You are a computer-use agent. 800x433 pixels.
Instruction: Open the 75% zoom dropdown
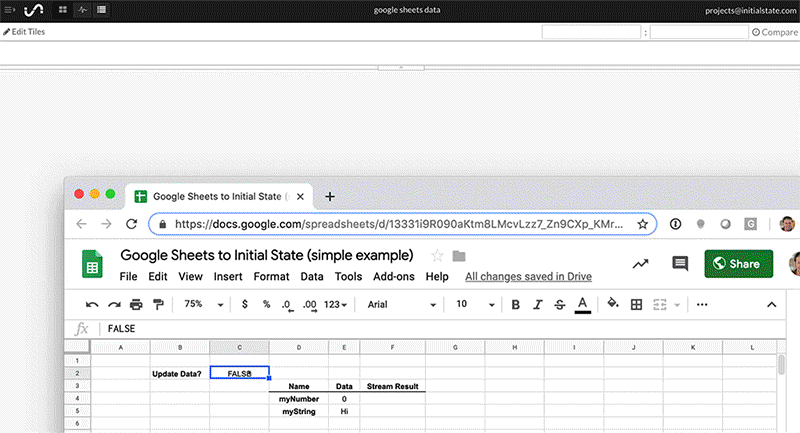click(204, 304)
